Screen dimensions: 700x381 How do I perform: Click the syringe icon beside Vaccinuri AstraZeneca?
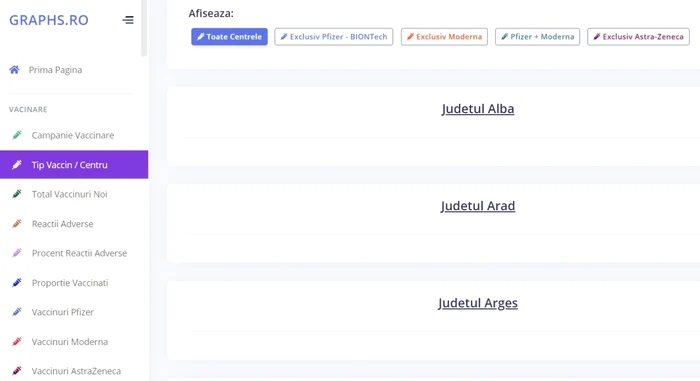[17, 371]
